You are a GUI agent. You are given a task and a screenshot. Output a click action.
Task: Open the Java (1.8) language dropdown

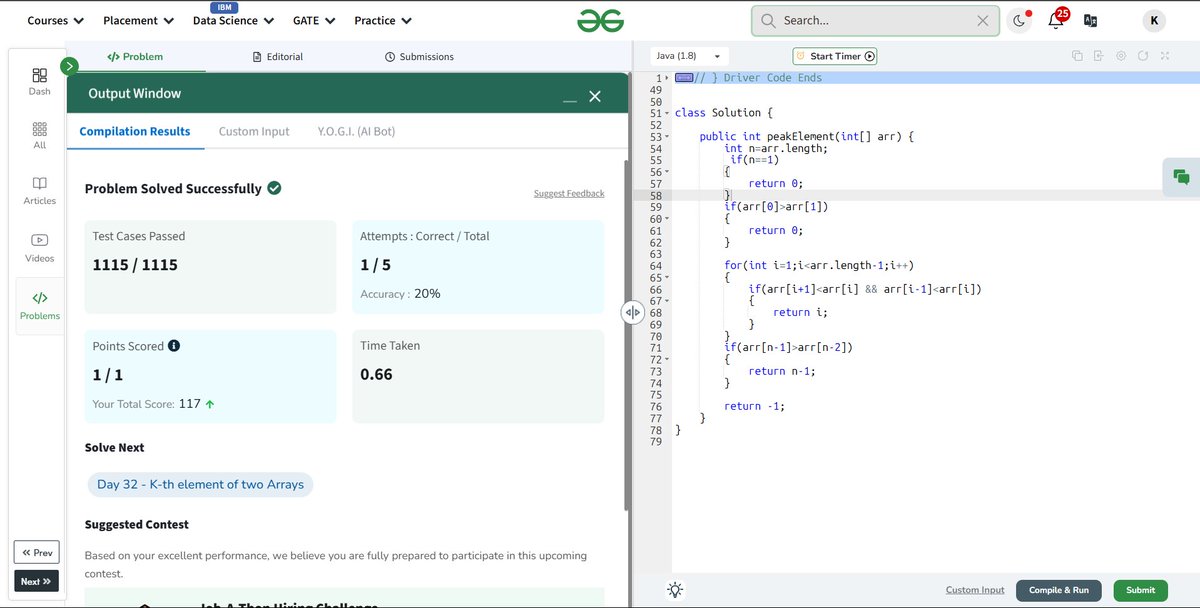coord(689,57)
